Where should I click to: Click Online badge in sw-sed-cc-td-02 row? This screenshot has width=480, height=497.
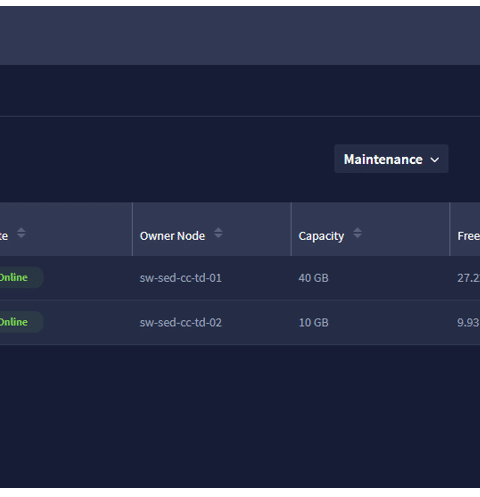click(21, 322)
